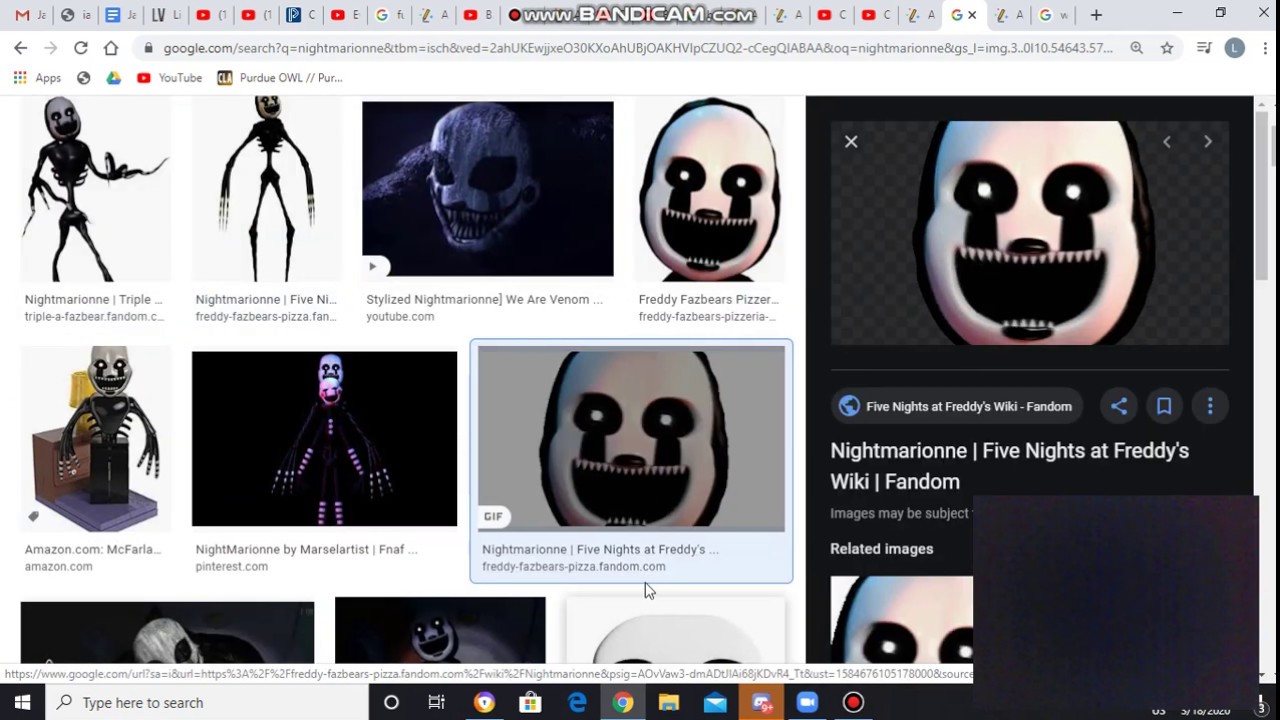Open Microsoft Store from taskbar
The height and width of the screenshot is (720, 1280).
[530, 702]
